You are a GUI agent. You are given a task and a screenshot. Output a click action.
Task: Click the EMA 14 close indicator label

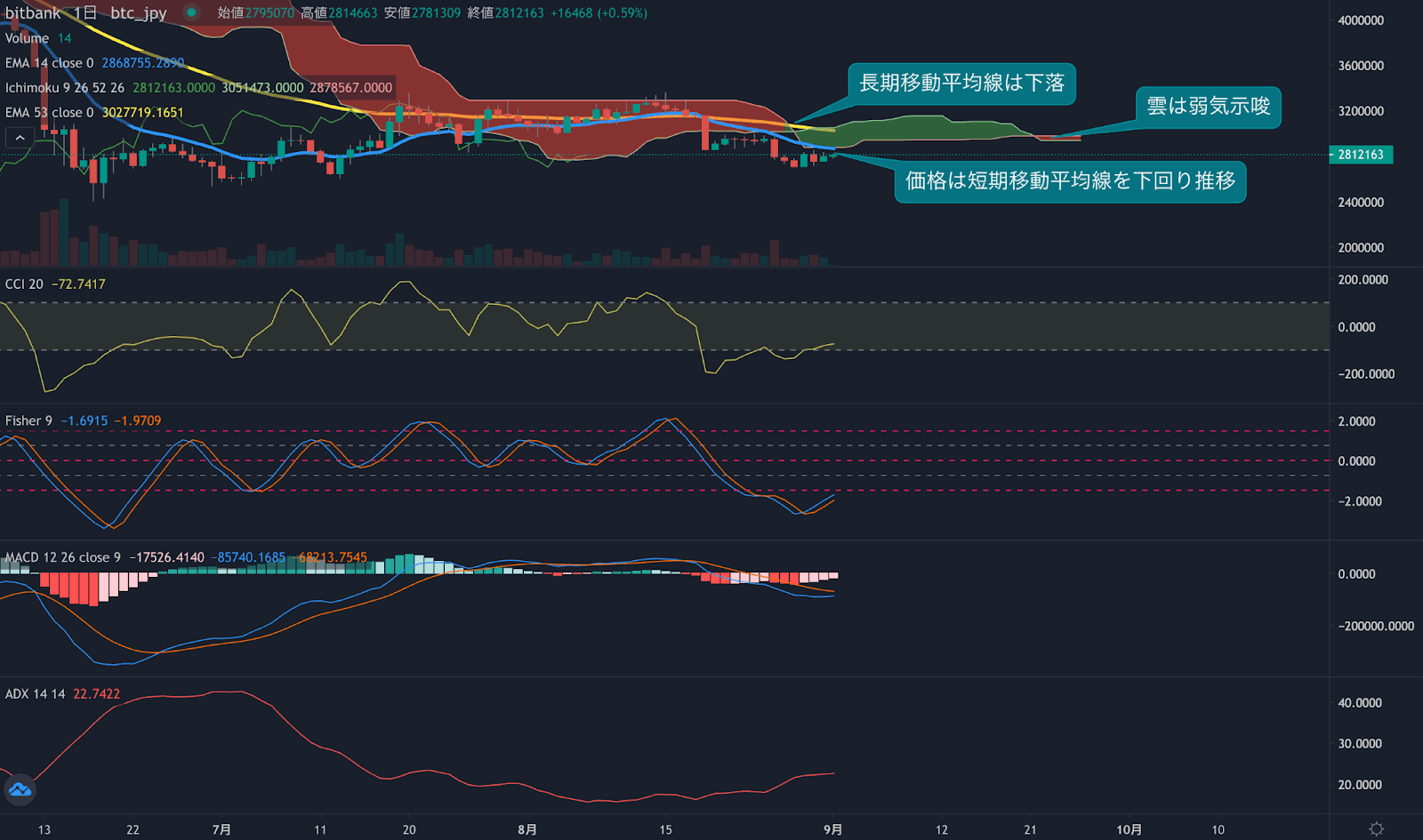(x=49, y=63)
